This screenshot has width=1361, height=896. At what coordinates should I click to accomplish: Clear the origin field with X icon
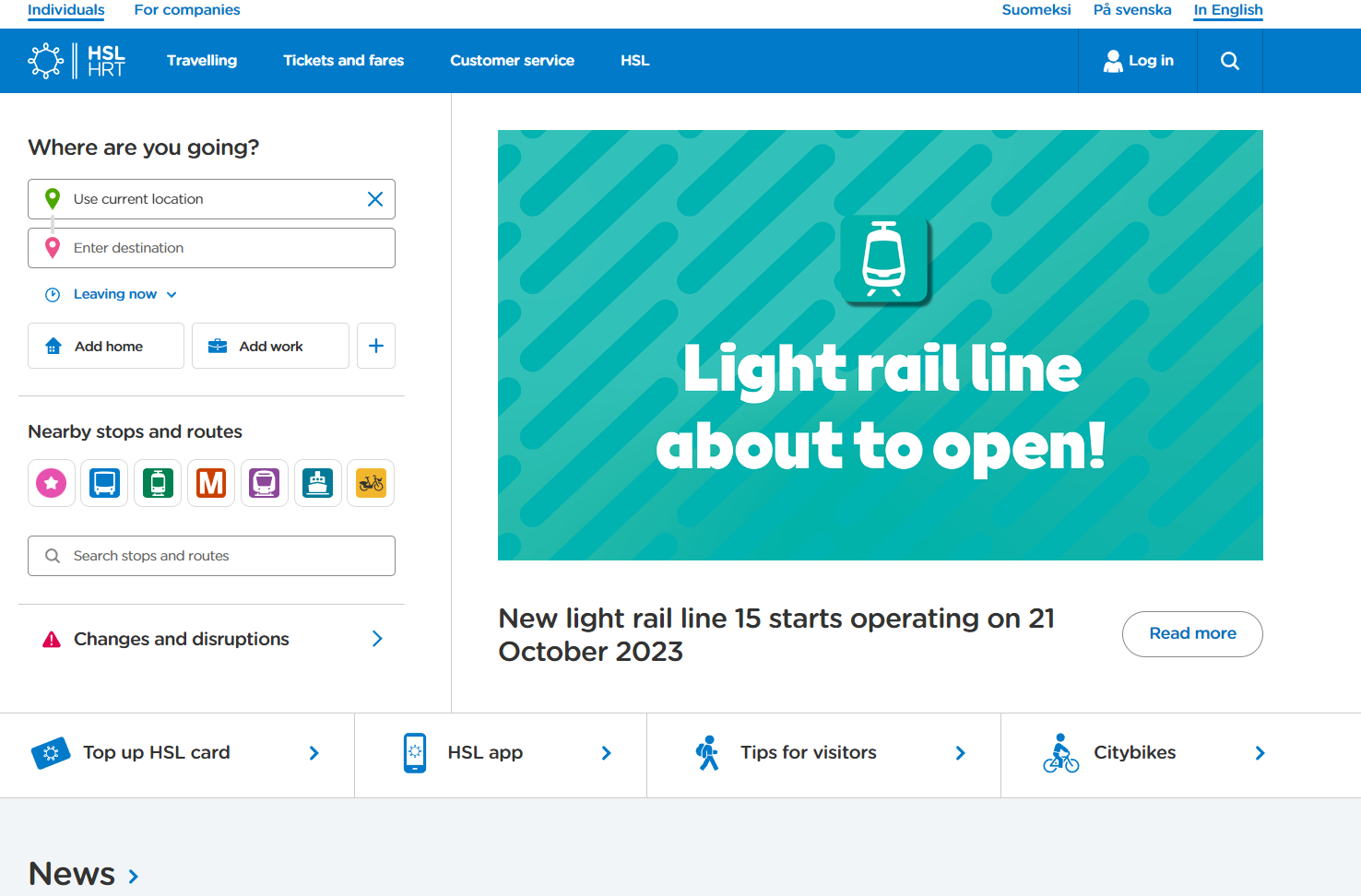[x=375, y=199]
